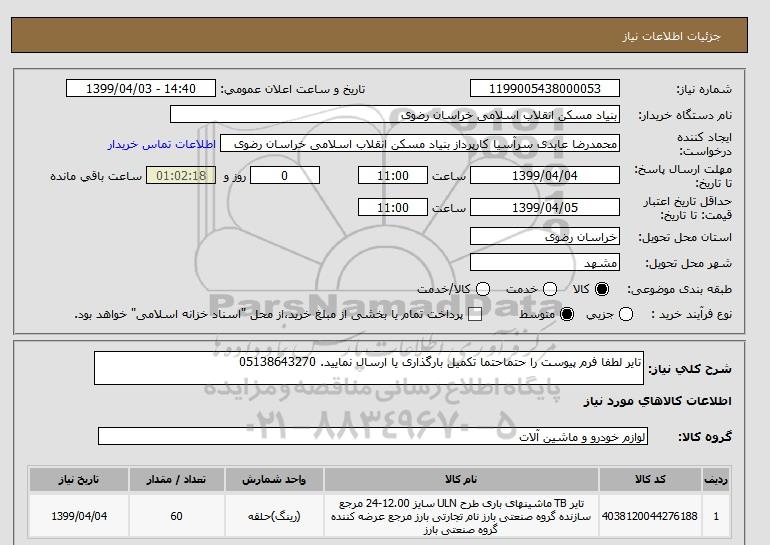Click the quantity cell showing 60
Image resolution: width=770 pixels, height=545 pixels.
pyautogui.click(x=176, y=517)
